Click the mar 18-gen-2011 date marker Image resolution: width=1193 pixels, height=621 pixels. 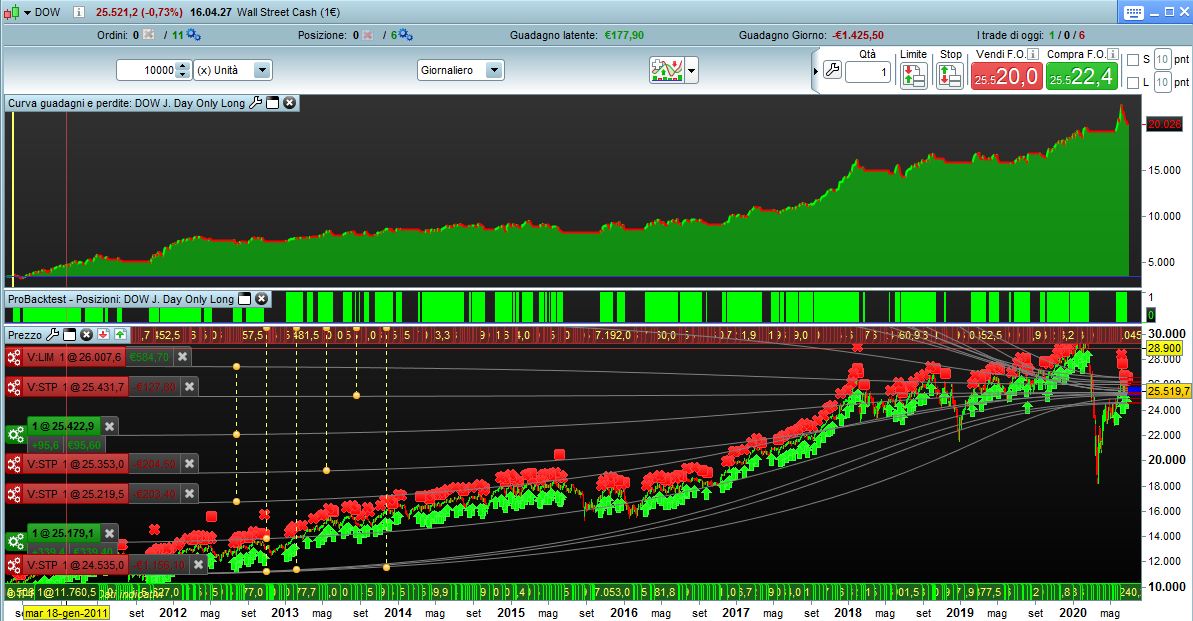pos(67,613)
